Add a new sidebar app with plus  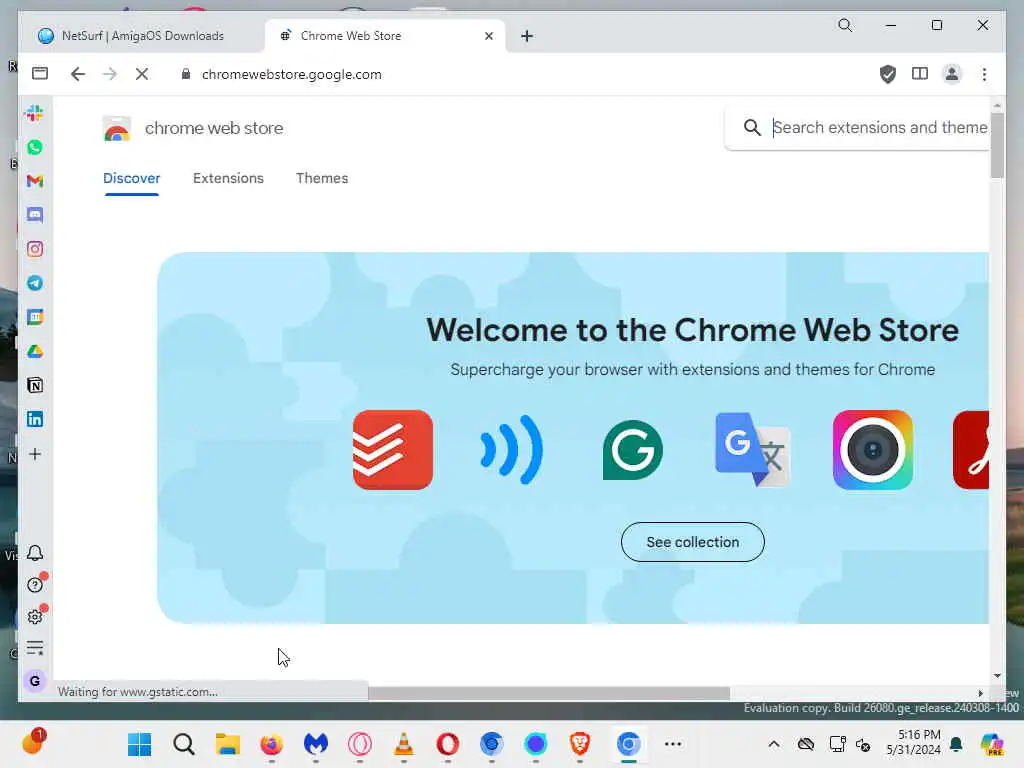[35, 454]
